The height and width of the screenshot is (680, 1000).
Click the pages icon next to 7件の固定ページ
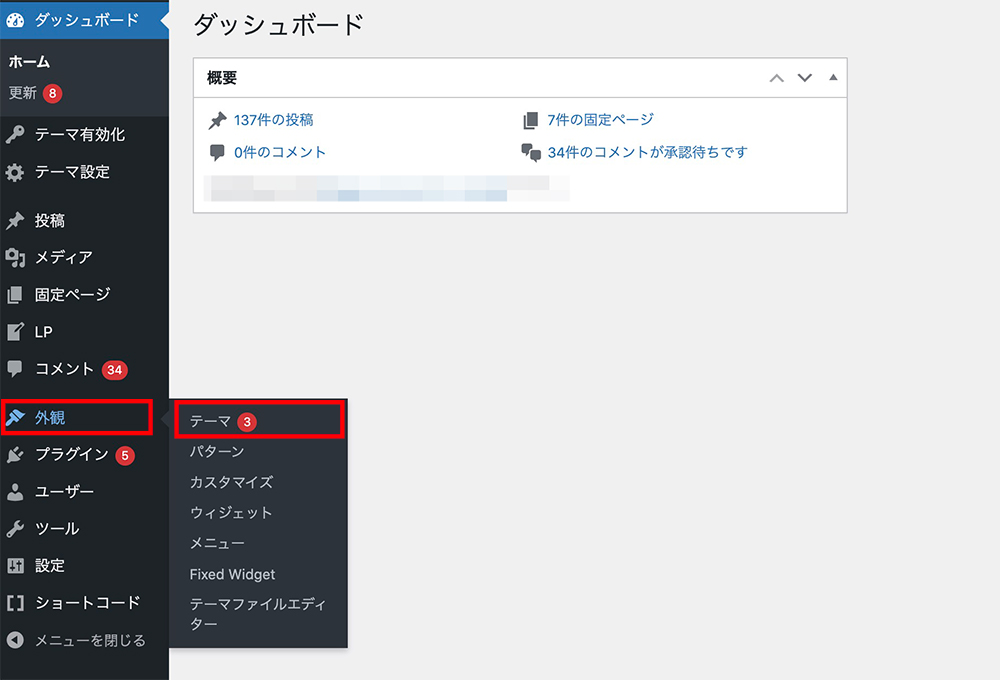[x=531, y=120]
